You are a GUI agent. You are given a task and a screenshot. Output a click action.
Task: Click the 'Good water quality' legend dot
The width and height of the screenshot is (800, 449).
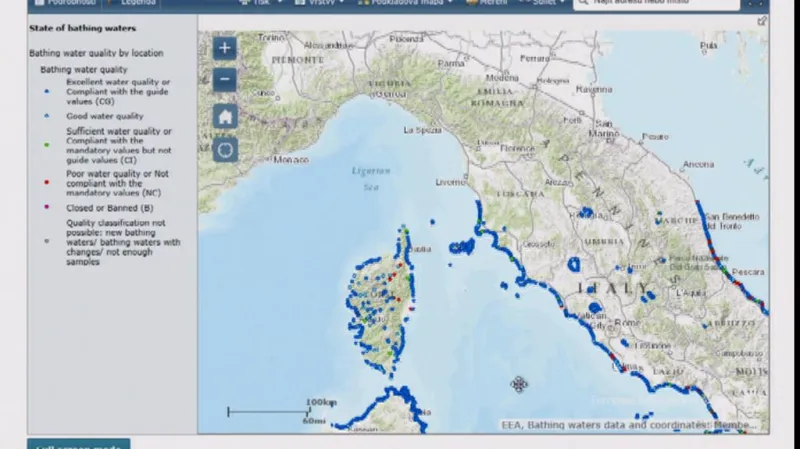pos(46,116)
